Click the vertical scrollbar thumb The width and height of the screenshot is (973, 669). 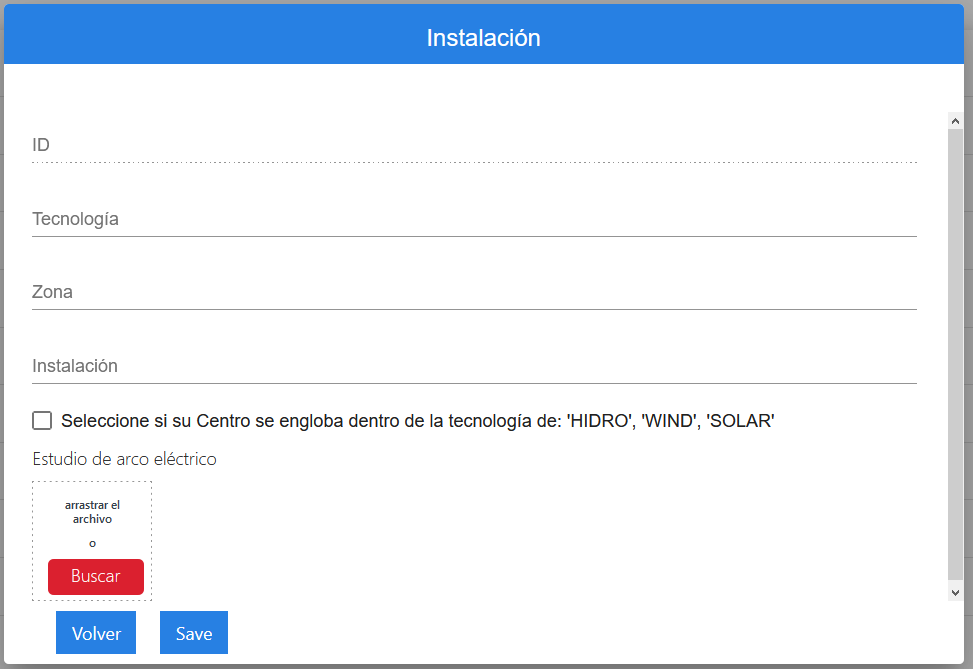[955, 350]
